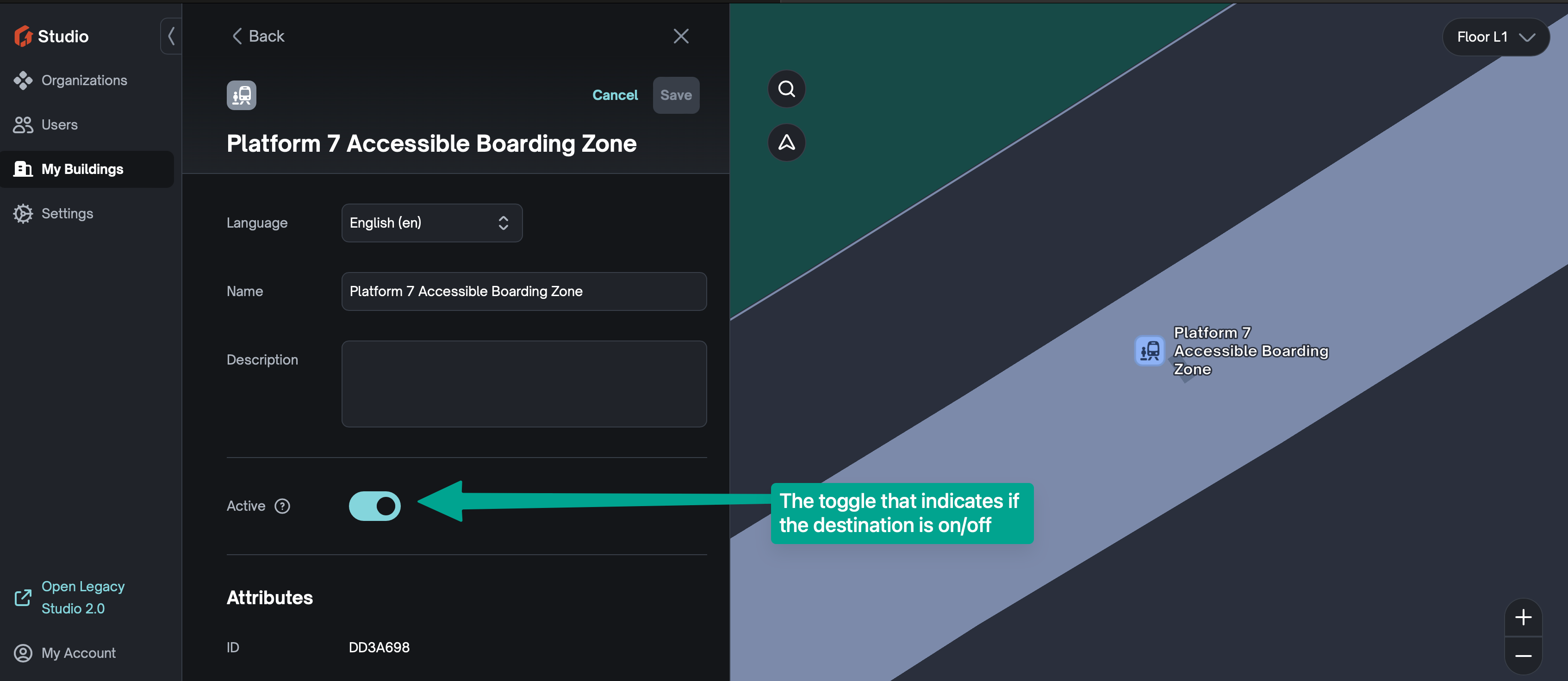The height and width of the screenshot is (681, 1568).
Task: Open Settings in the sidebar
Action: (x=67, y=214)
